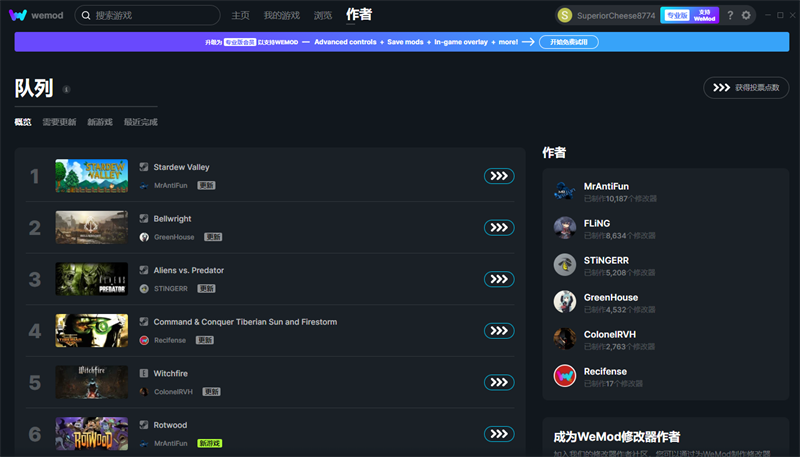Select the 概览 queue tab
The image size is (800, 457).
[23, 122]
